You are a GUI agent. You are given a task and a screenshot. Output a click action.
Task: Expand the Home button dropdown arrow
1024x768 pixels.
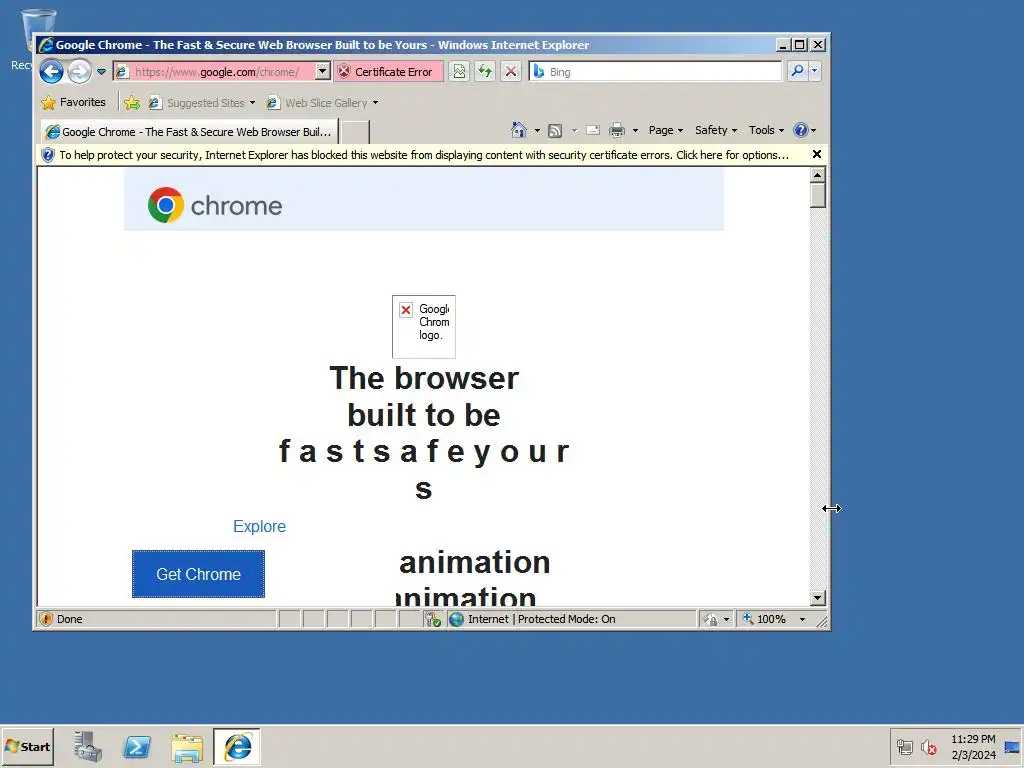point(537,131)
